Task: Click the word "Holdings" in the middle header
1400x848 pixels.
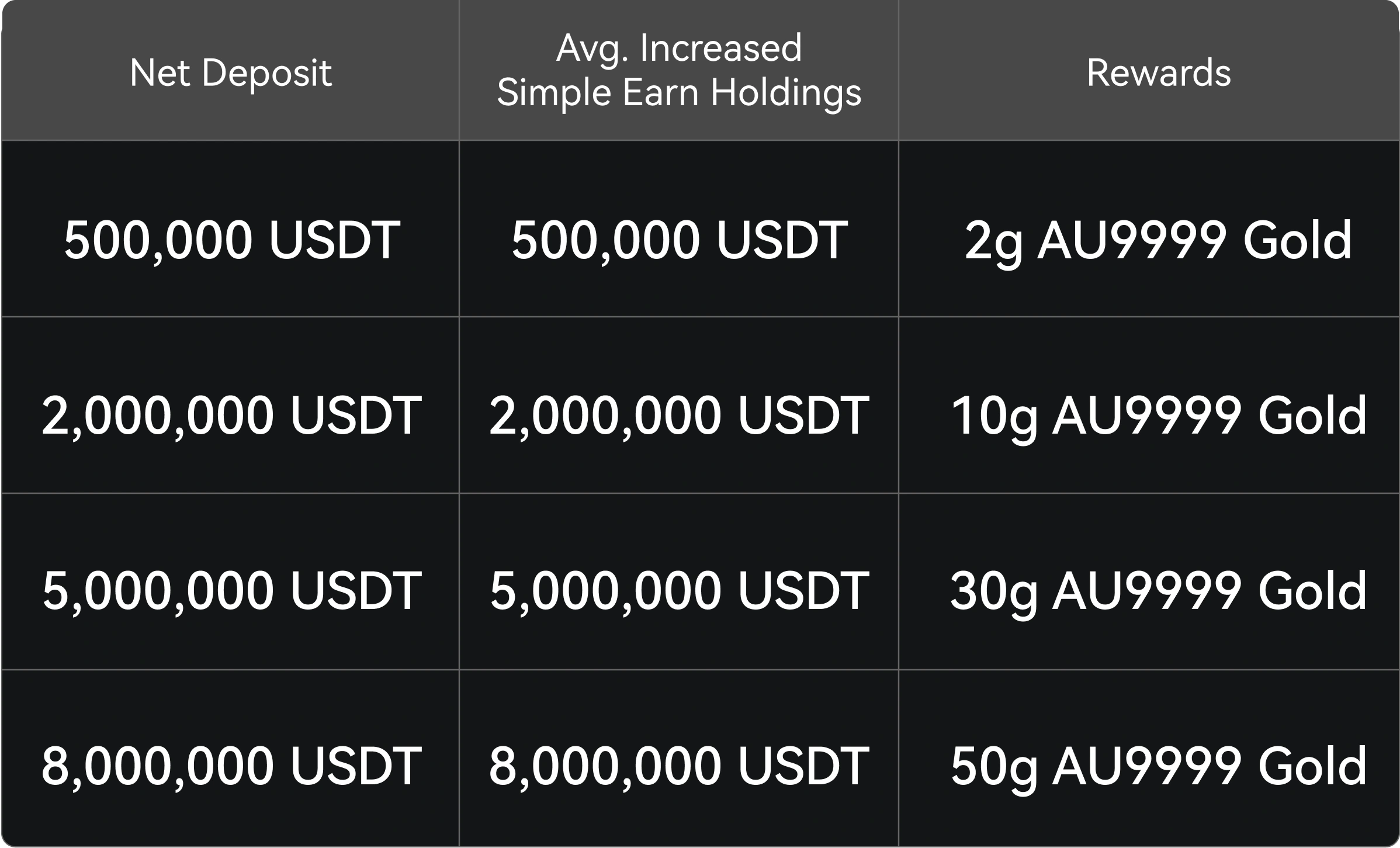Action: [x=786, y=93]
